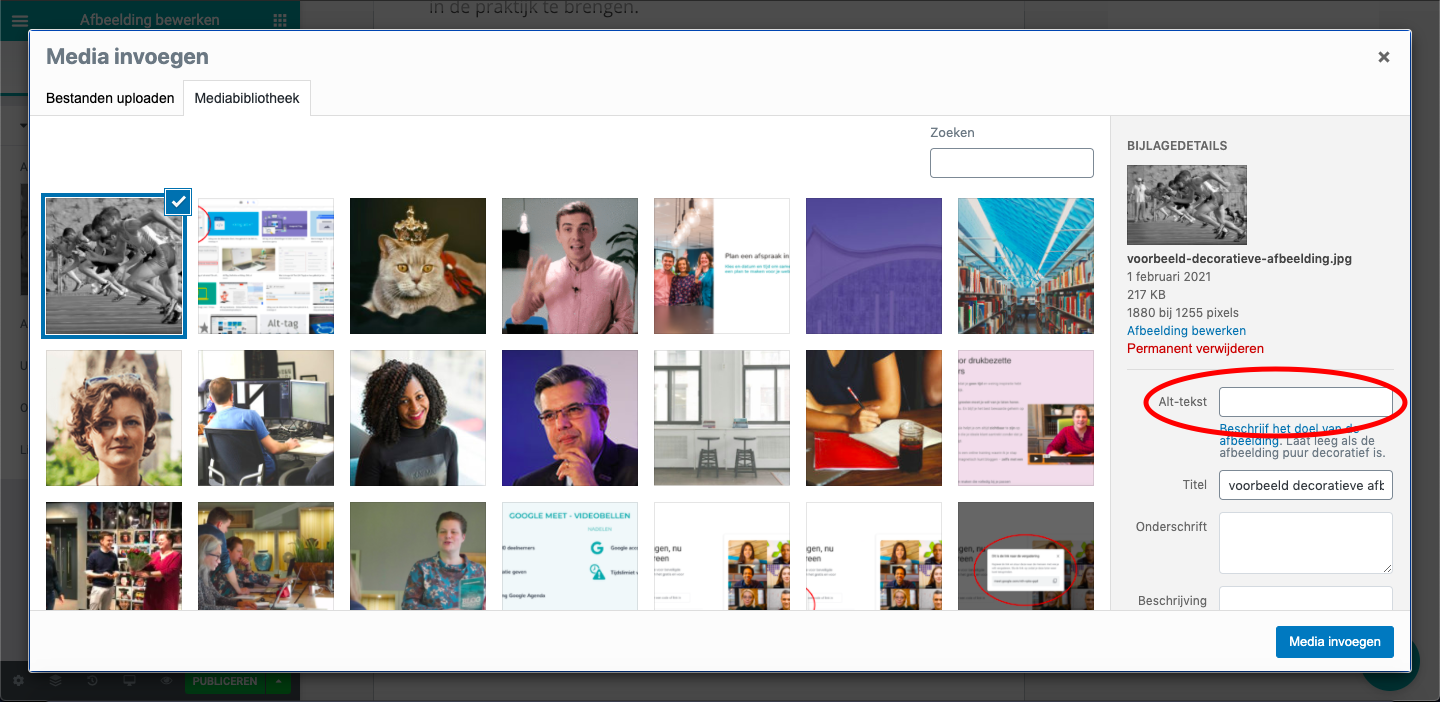The image size is (1440, 702).
Task: Uncheck the selected sprinters image checkmark
Action: coord(178,202)
